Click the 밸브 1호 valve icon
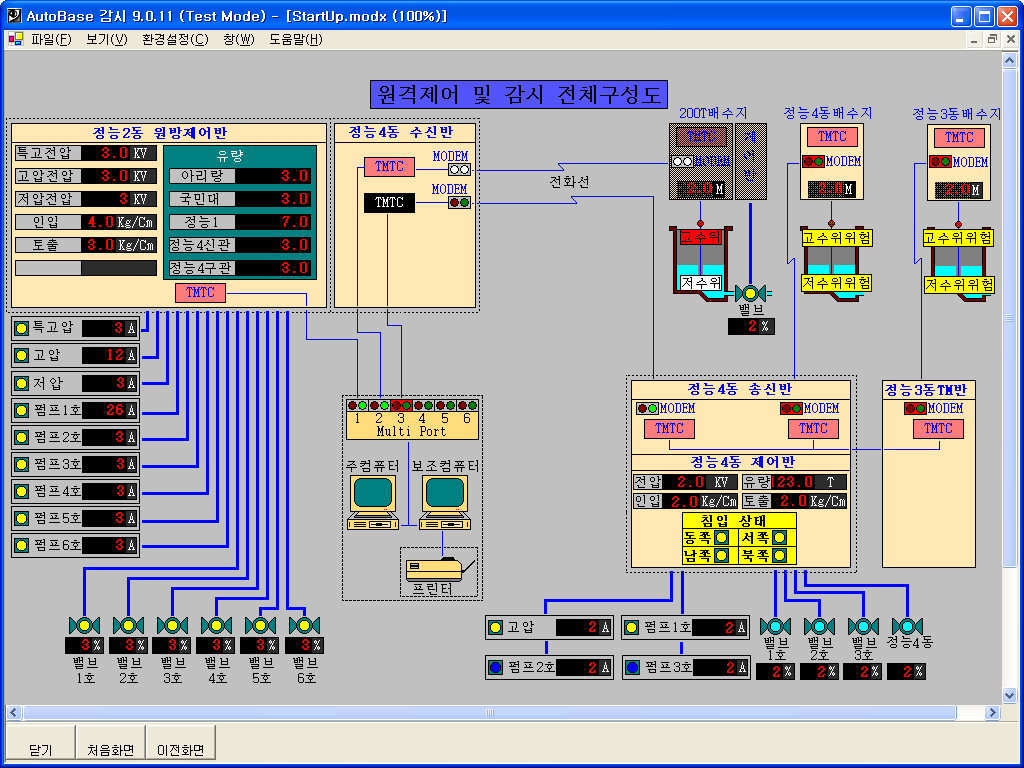 click(x=84, y=626)
